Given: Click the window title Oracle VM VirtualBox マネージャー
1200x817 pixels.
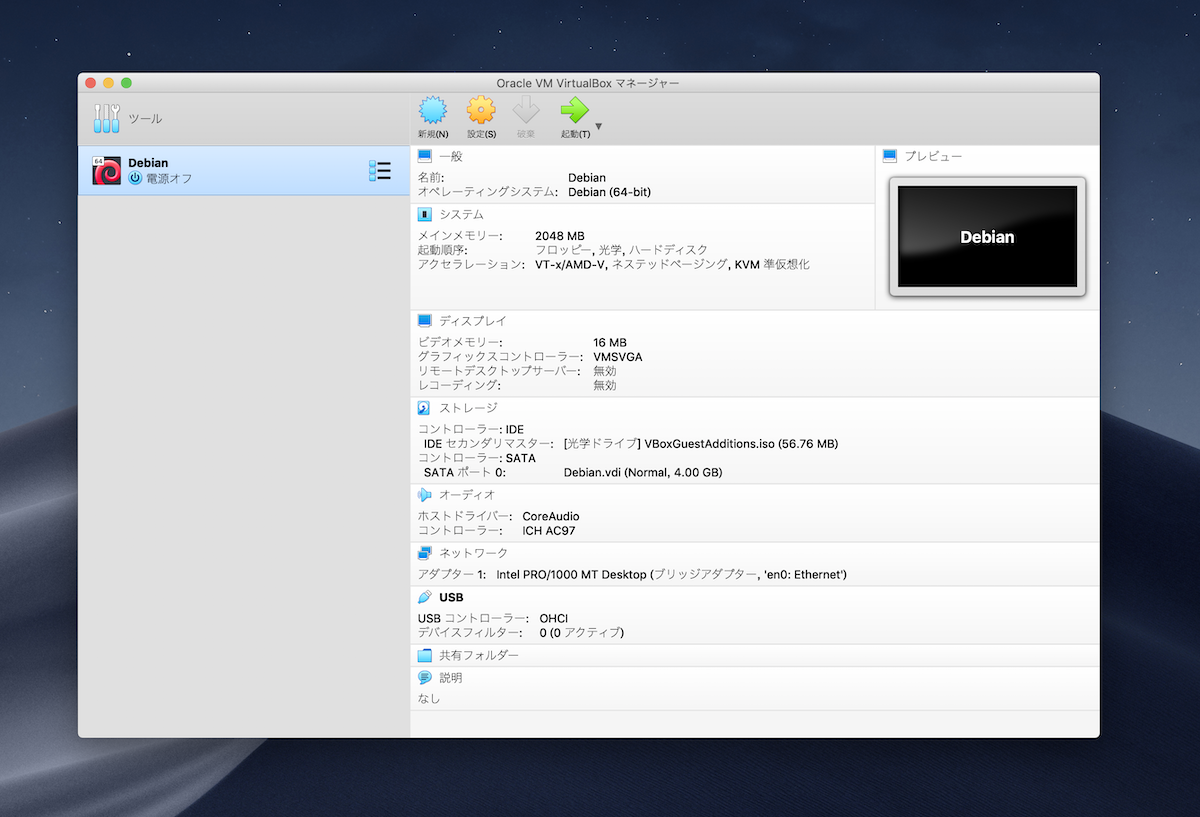Looking at the screenshot, I should pos(588,83).
